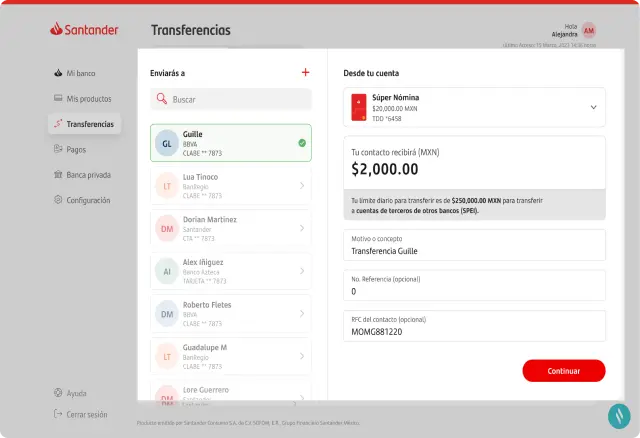Viewport: 640px width, 438px height.
Task: Click the Alex Iñiguez name text
Action: pos(203,262)
